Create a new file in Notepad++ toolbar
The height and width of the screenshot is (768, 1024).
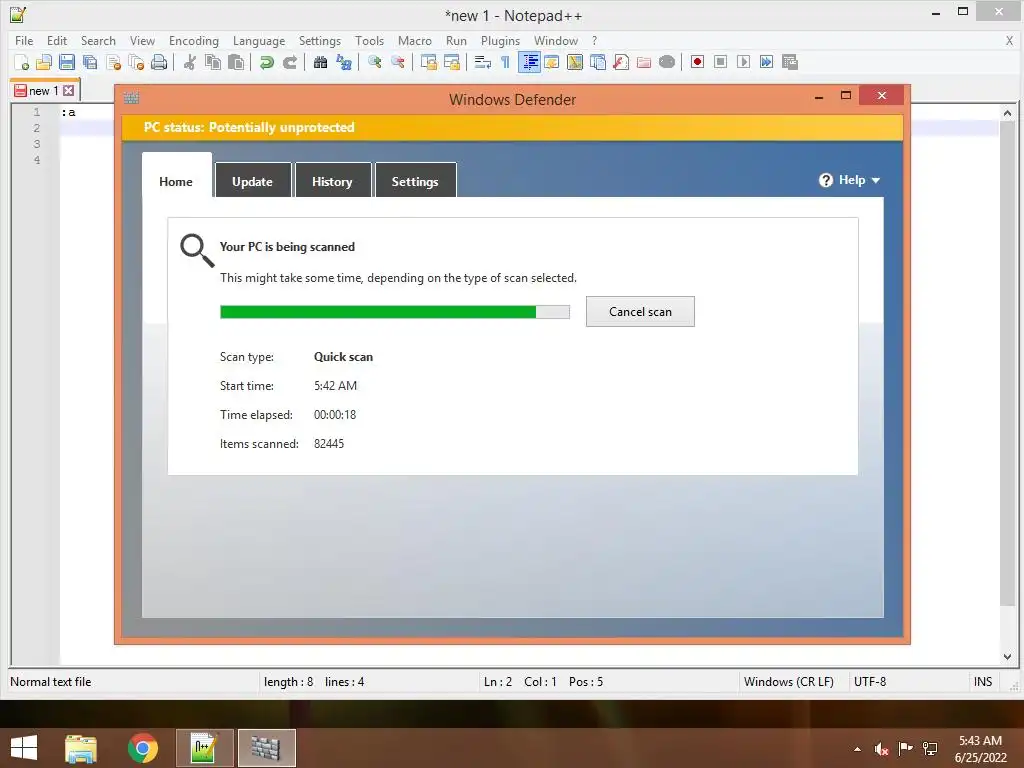click(x=22, y=62)
